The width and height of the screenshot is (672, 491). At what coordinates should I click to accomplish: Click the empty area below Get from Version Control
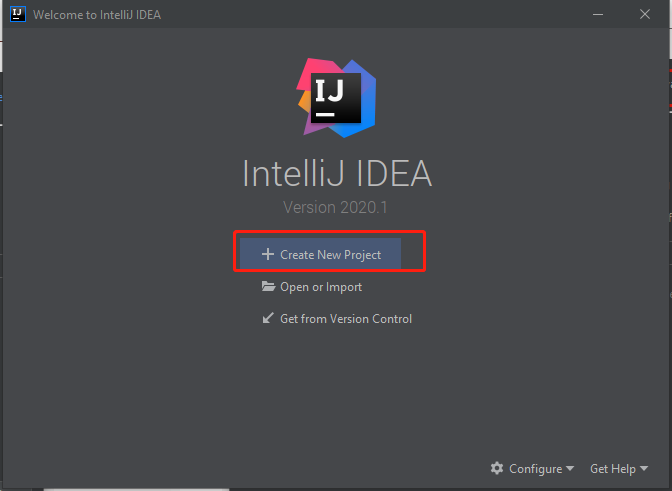pos(336,390)
